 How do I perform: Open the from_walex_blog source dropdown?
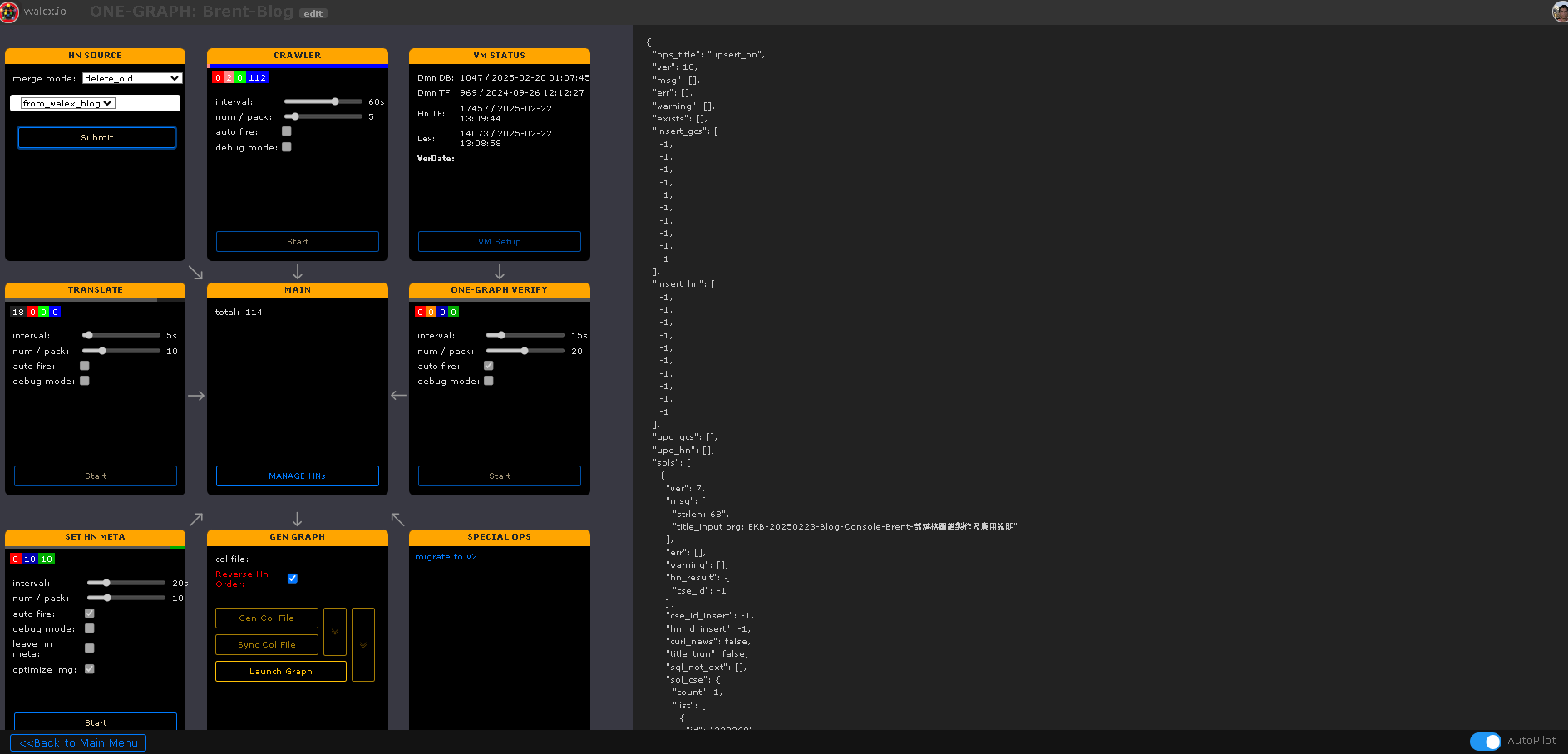tap(68, 104)
